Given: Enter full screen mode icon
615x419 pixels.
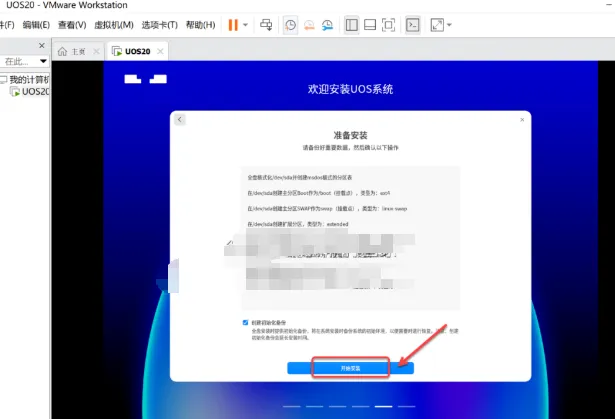Looking at the screenshot, I should [388, 25].
